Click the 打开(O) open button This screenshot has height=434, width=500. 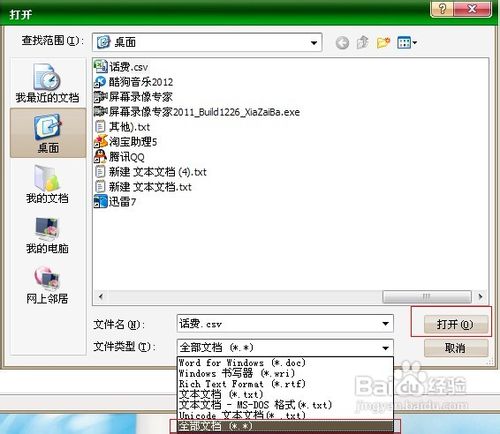[455, 324]
